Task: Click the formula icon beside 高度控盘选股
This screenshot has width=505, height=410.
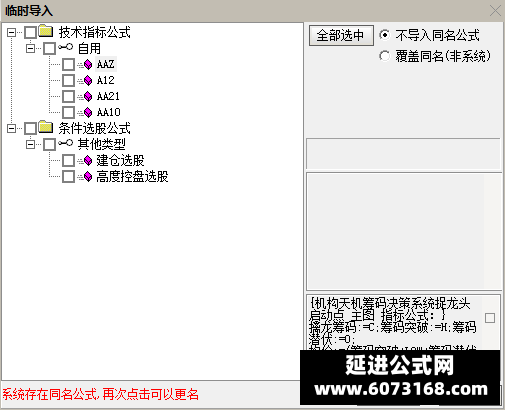Action: 88,177
